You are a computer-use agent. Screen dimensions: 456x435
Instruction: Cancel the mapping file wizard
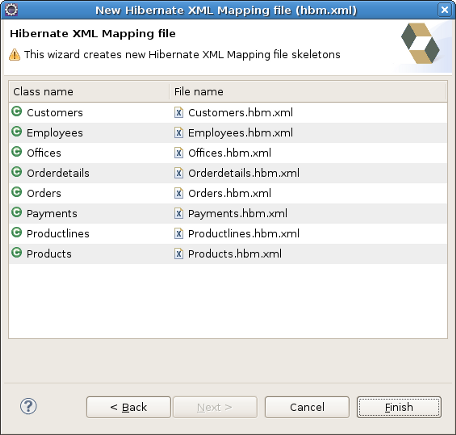[x=307, y=407]
